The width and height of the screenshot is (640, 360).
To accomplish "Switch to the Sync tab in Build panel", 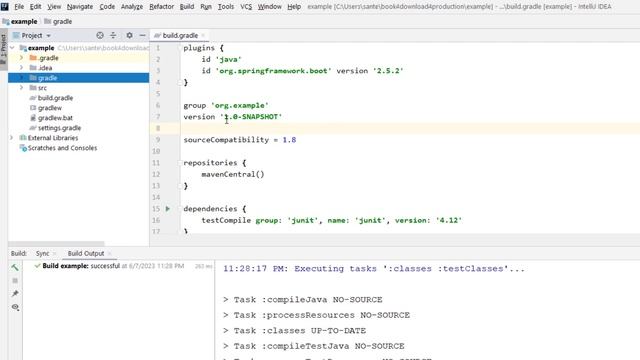I will [x=42, y=253].
